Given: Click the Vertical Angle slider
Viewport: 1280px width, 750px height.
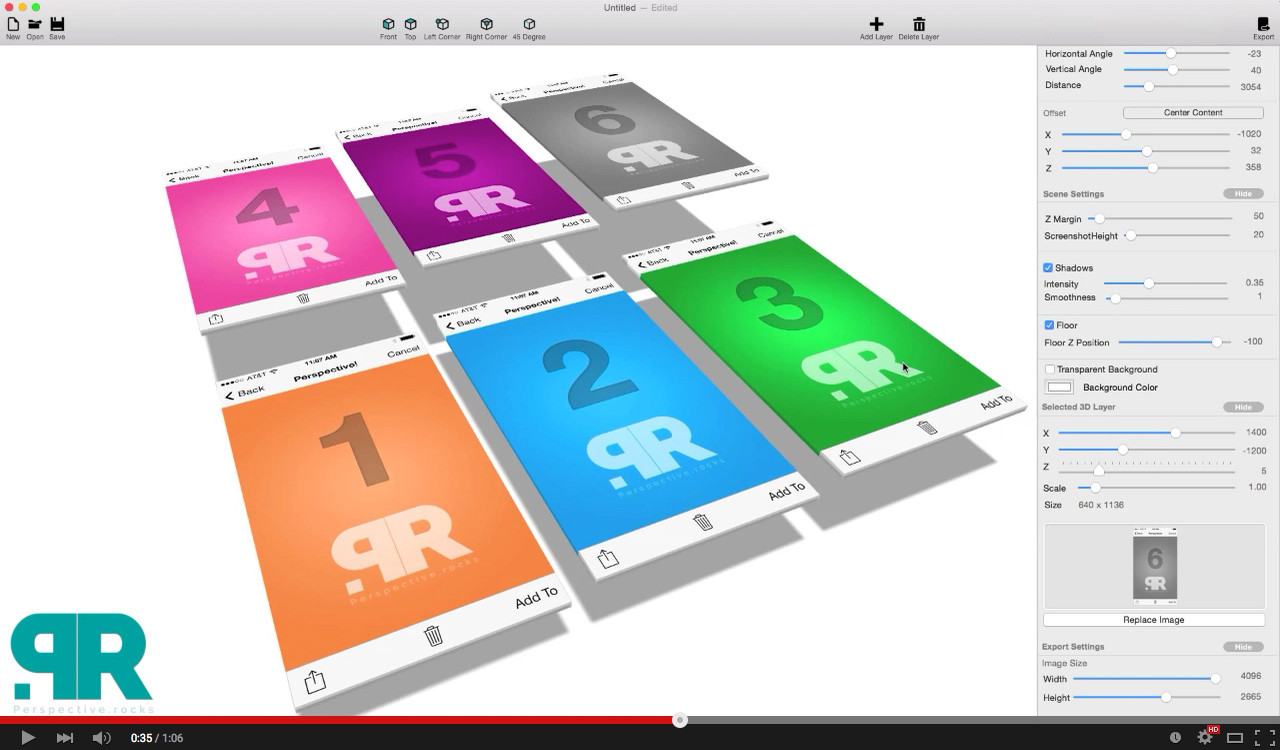Looking at the screenshot, I should pyautogui.click(x=1176, y=70).
